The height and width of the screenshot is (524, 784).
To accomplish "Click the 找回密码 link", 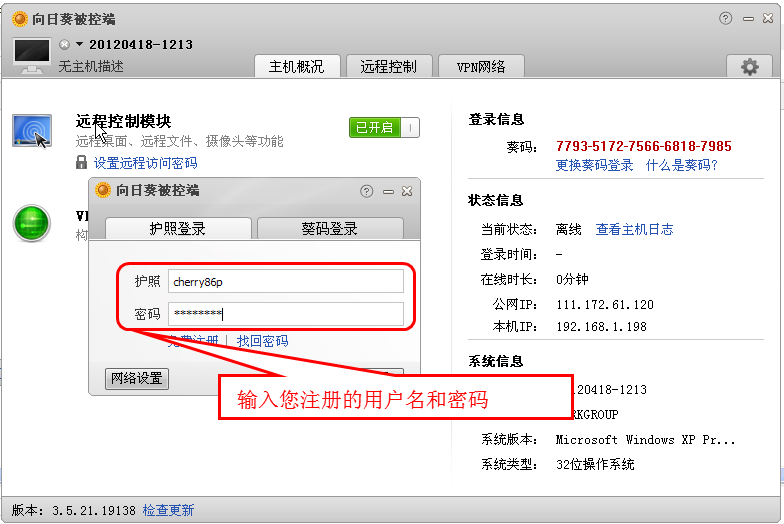I will coord(262,341).
